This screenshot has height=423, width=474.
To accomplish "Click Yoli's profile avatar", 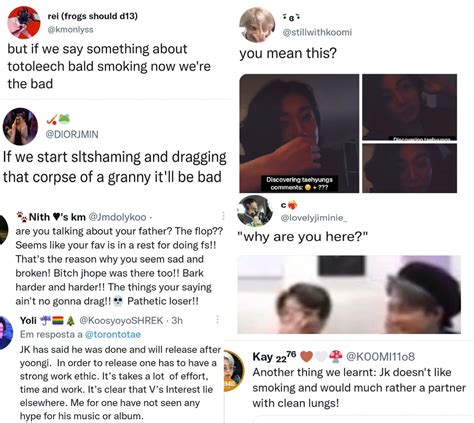I will tap(6, 333).
